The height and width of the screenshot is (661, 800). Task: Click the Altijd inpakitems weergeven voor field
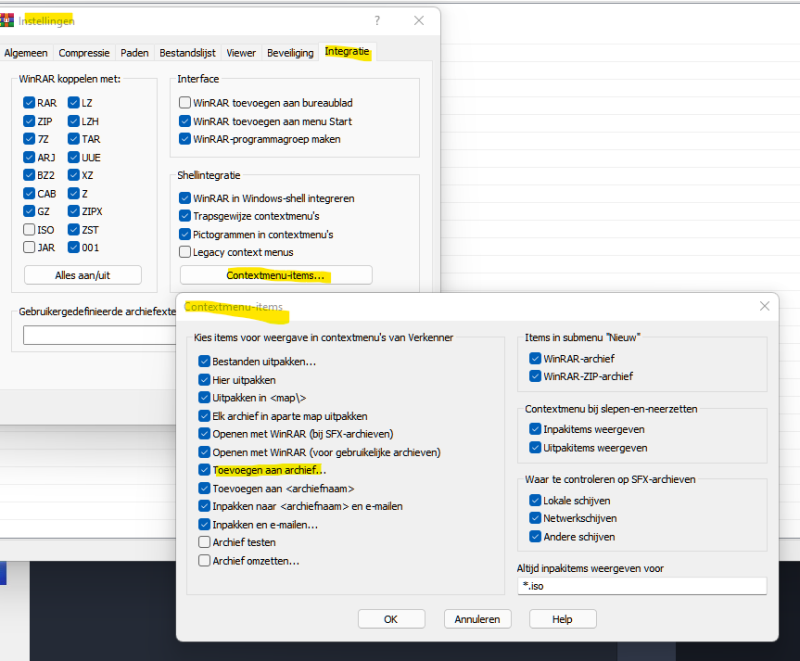coord(642,586)
